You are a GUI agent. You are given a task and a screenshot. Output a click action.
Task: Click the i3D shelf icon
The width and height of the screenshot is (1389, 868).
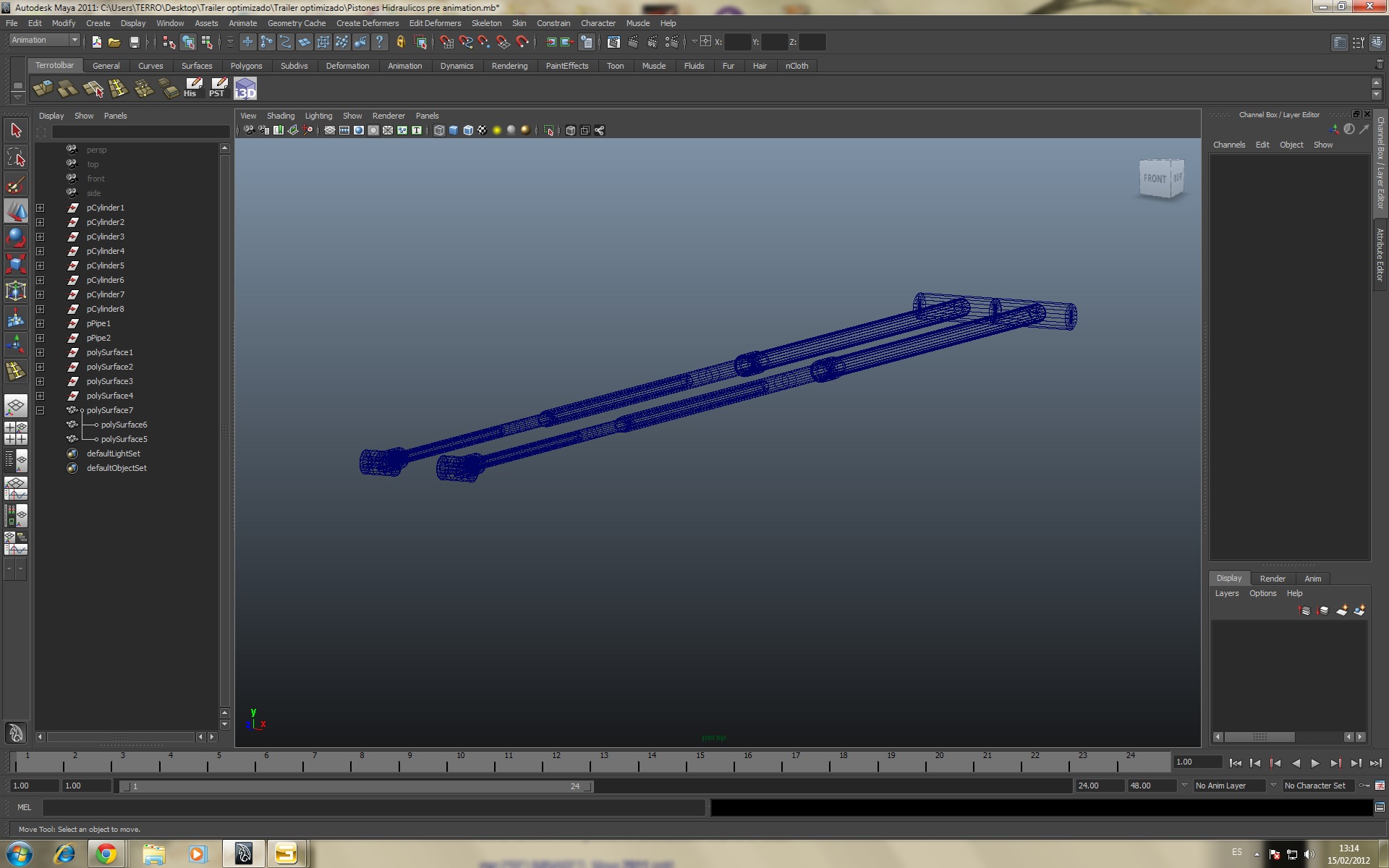(x=245, y=89)
